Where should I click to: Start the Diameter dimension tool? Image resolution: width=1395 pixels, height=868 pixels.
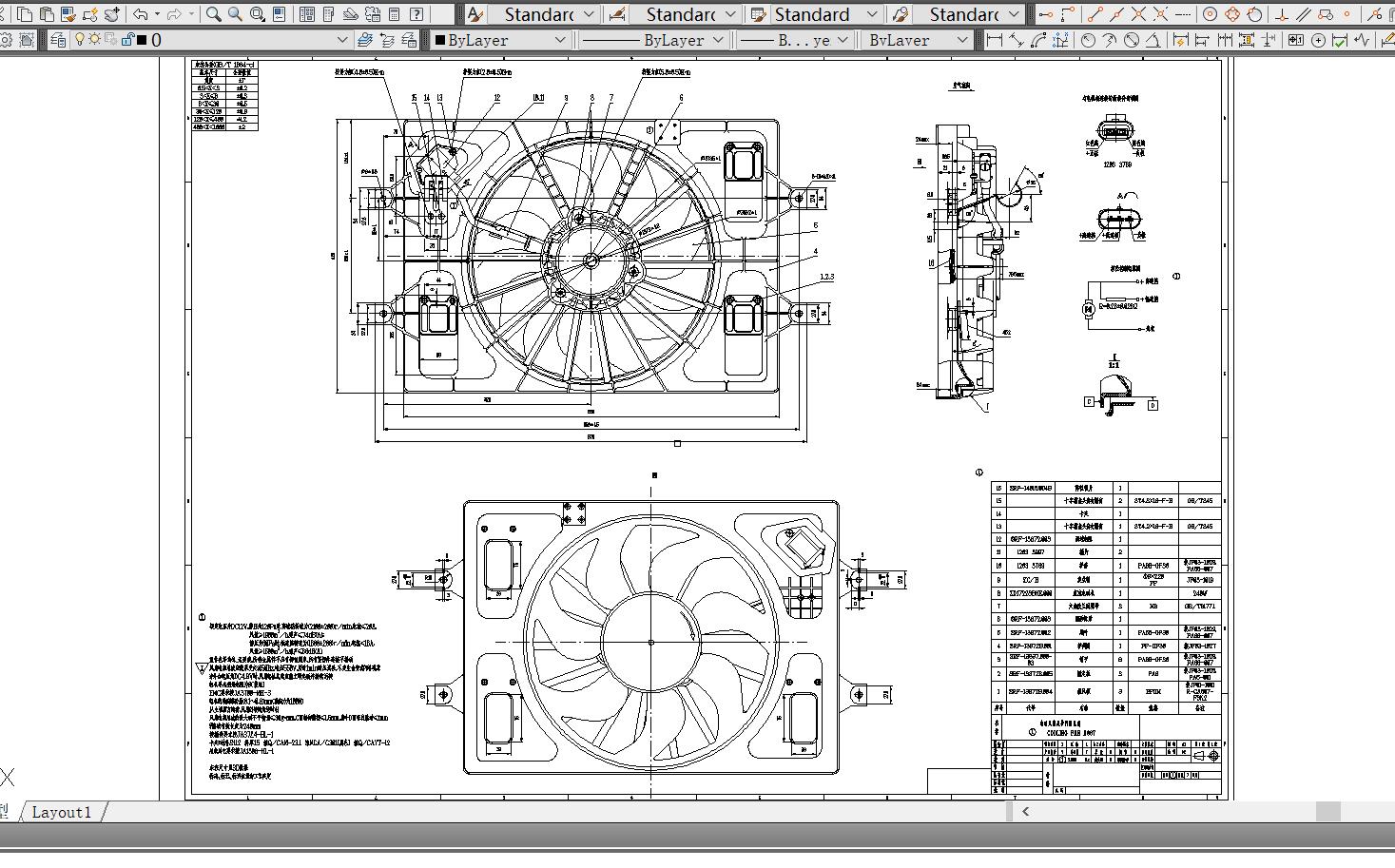[1132, 40]
